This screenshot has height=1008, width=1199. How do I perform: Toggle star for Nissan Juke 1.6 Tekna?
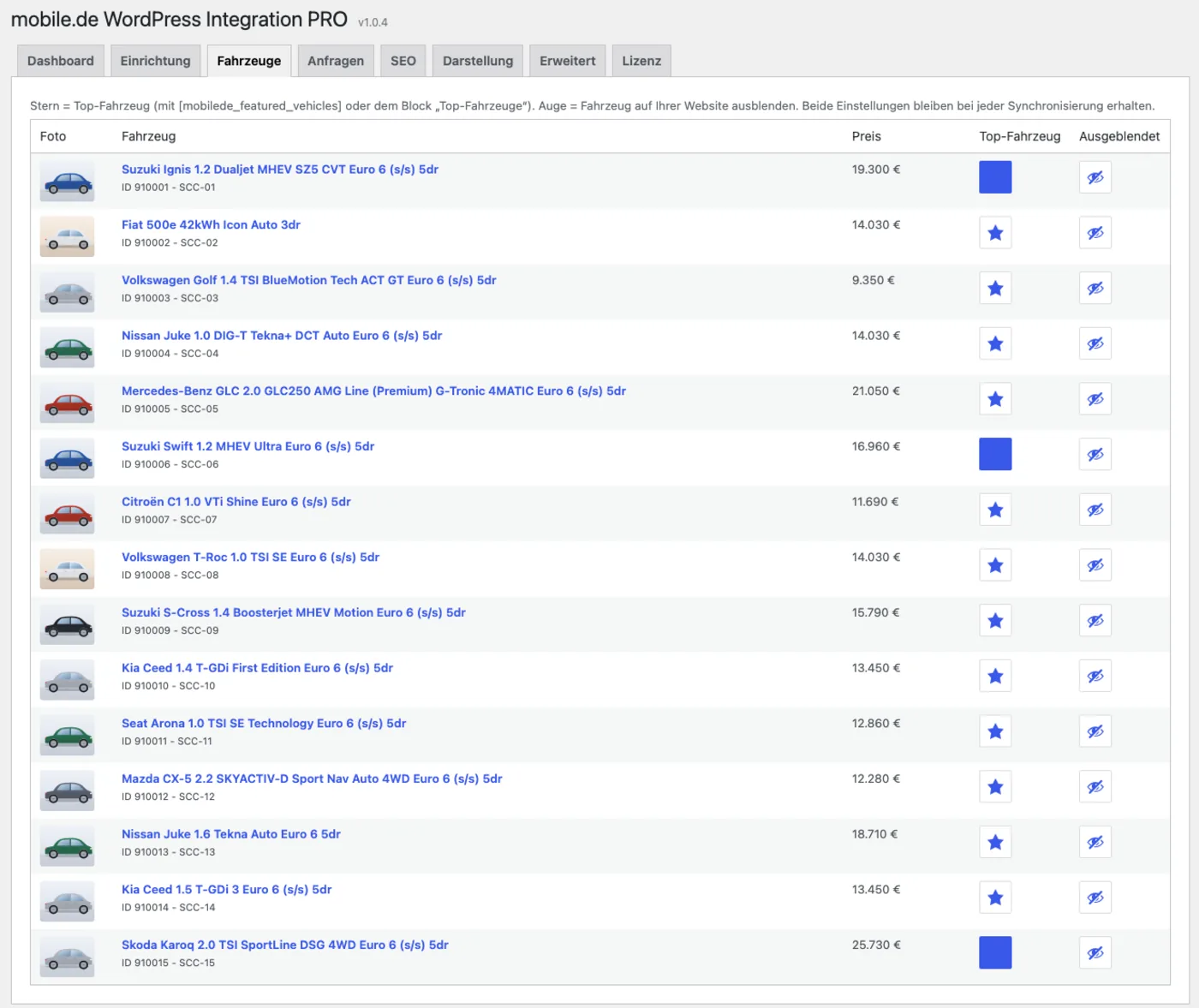[x=995, y=842]
